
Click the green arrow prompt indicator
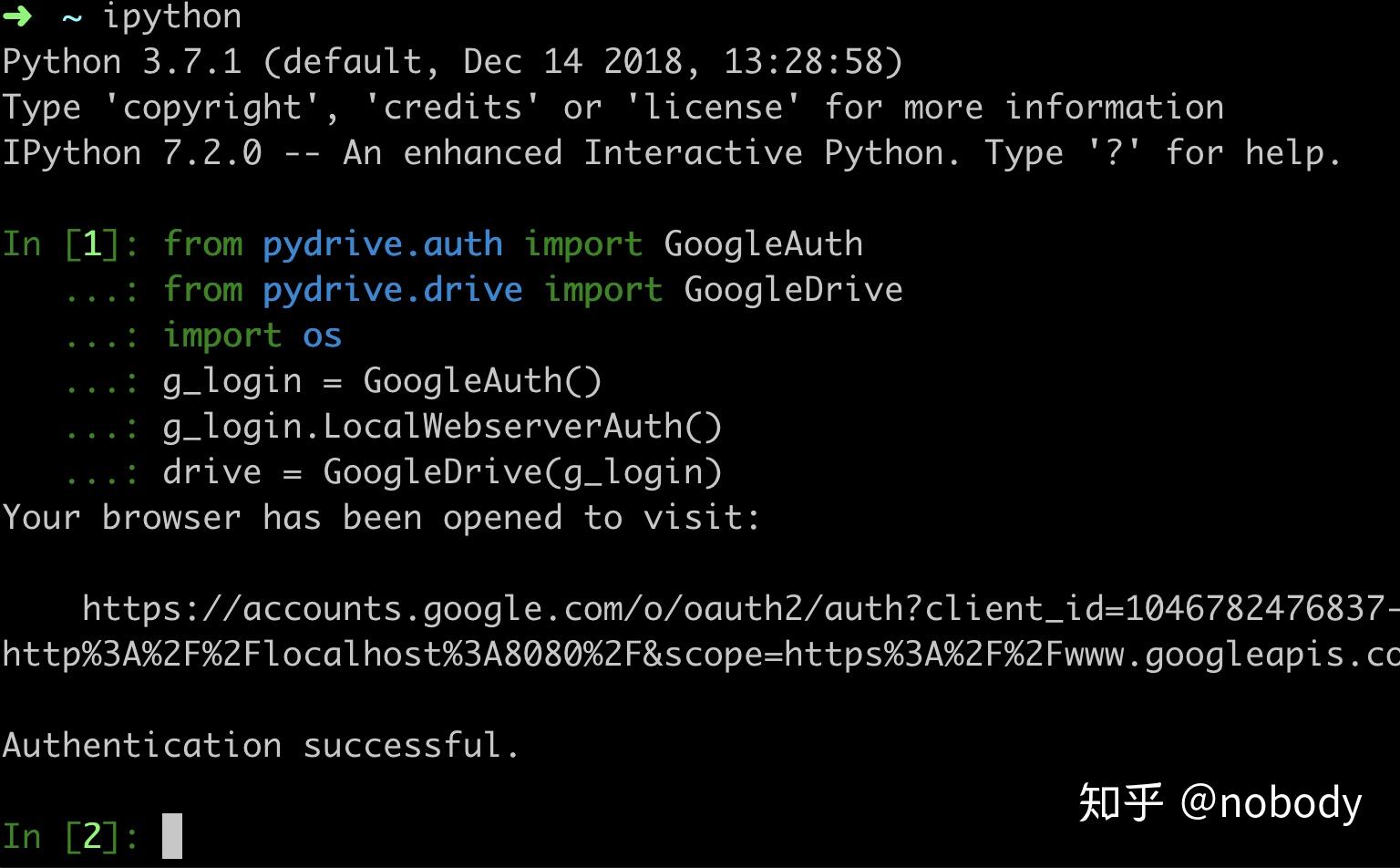[x=18, y=15]
